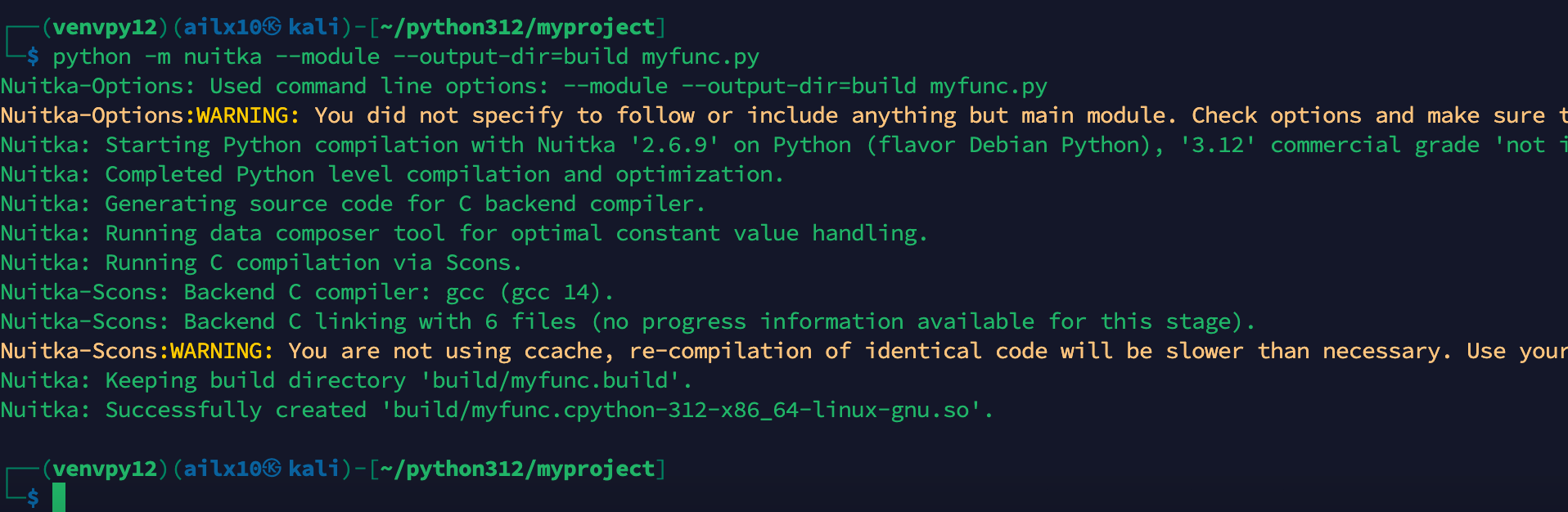
Task: Click the dollar sign beside the green cursor
Action: coord(33,497)
